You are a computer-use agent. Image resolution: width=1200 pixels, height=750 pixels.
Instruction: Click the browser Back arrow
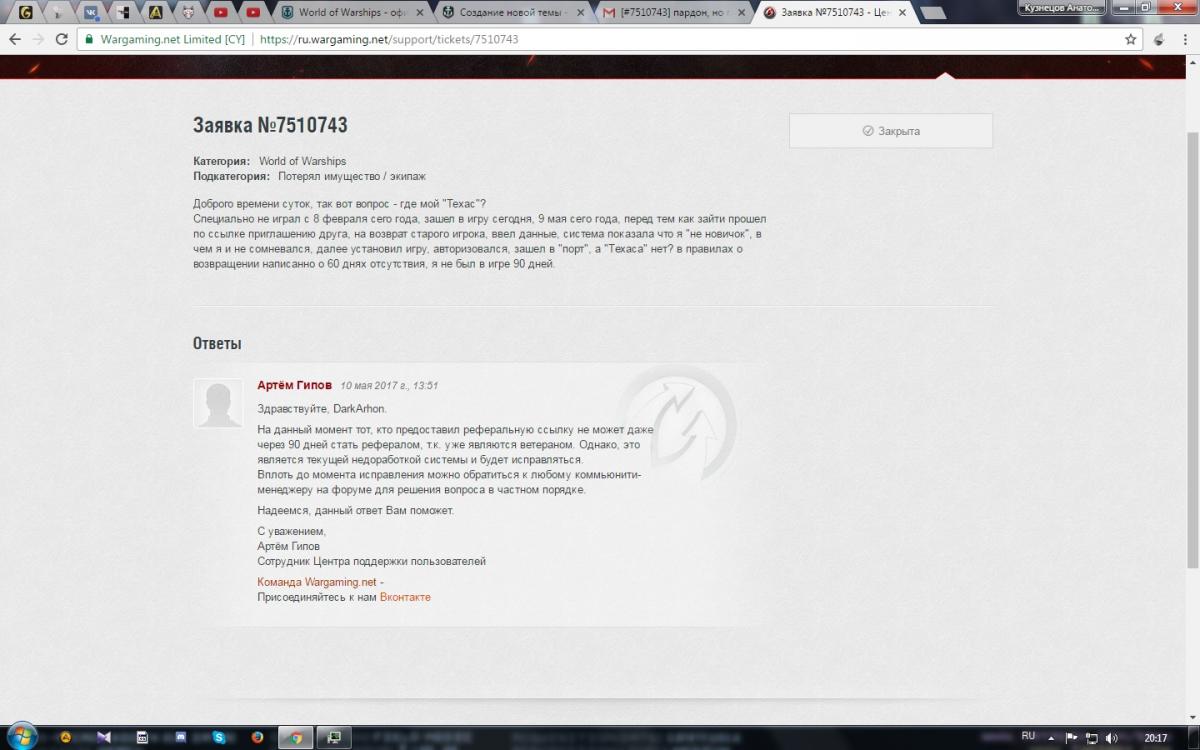[x=15, y=40]
